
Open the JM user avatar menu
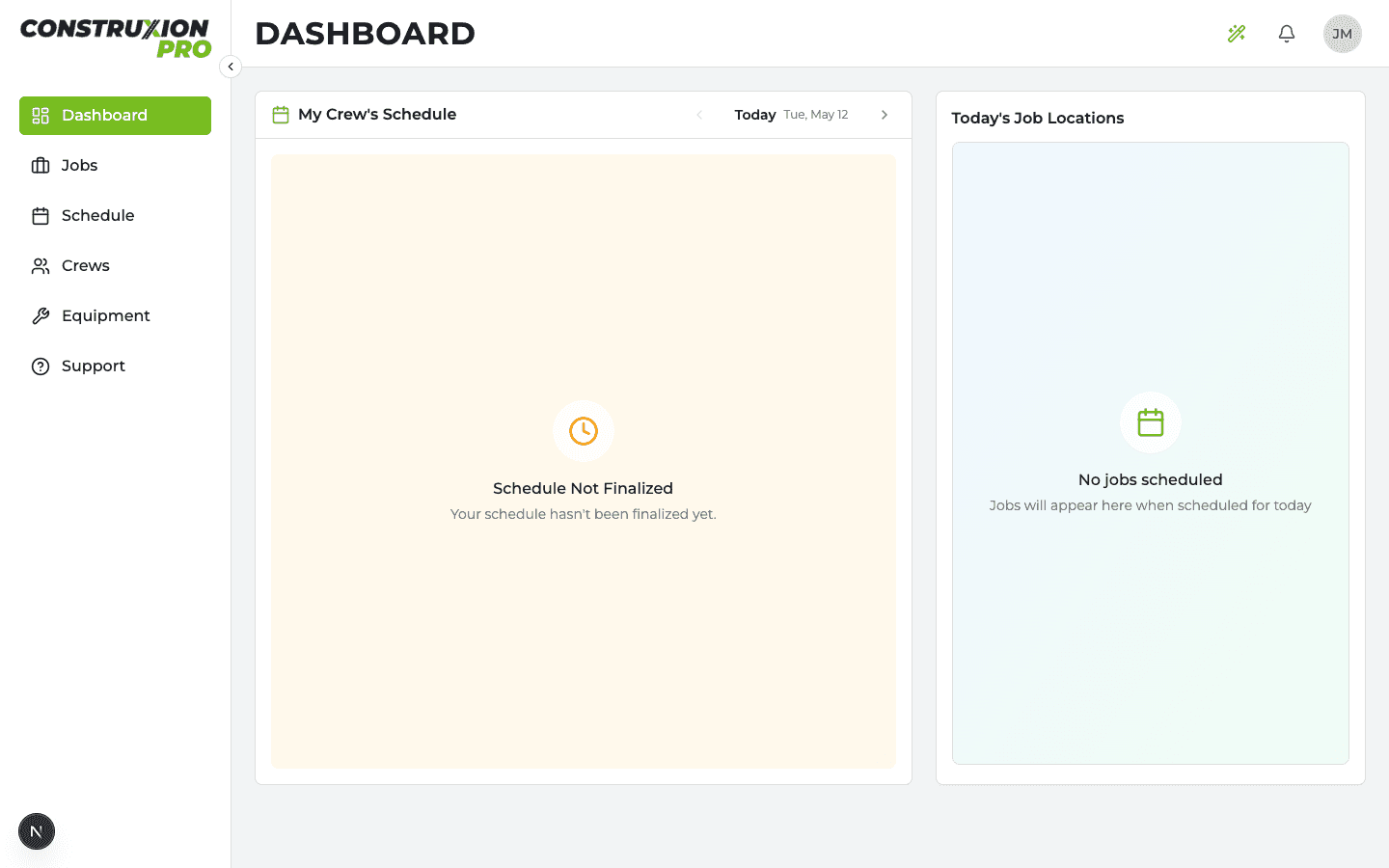pos(1343,34)
